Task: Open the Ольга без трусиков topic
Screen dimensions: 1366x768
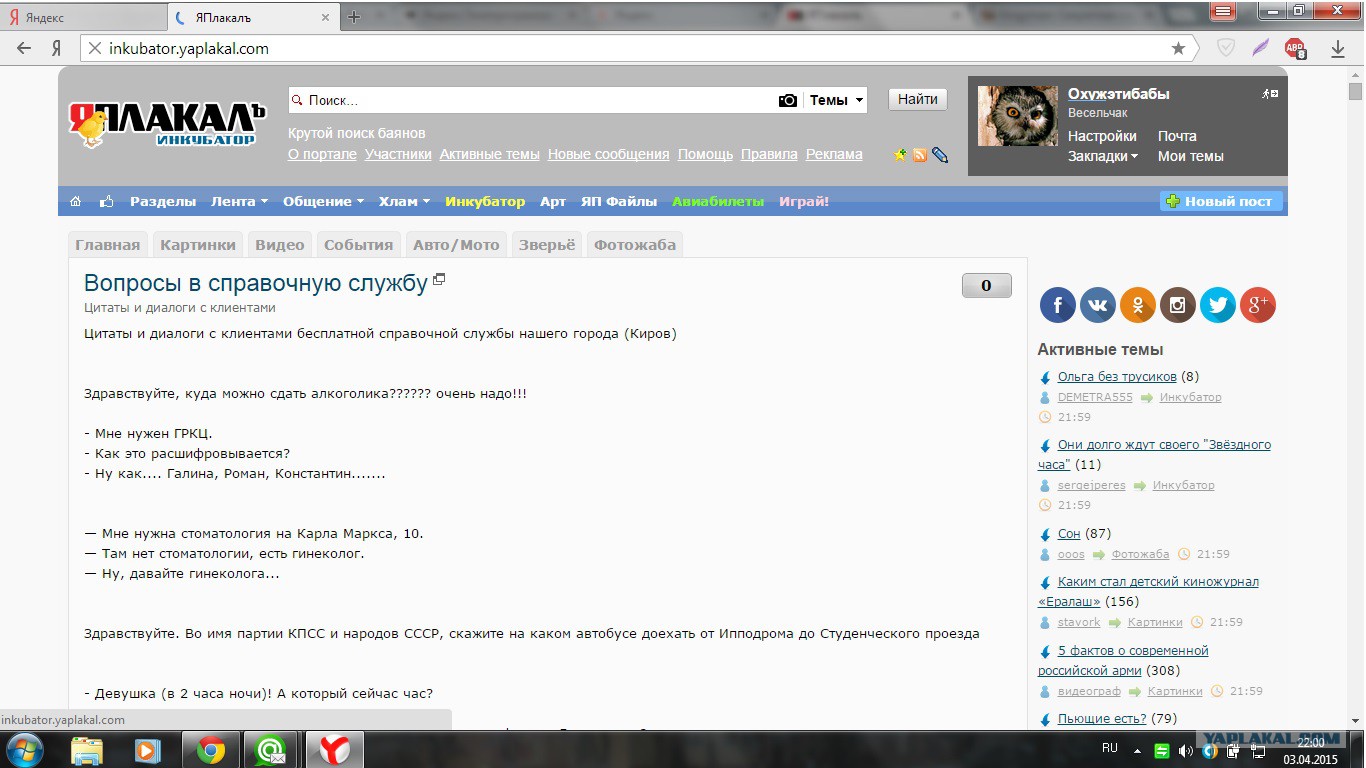Action: [x=1117, y=377]
